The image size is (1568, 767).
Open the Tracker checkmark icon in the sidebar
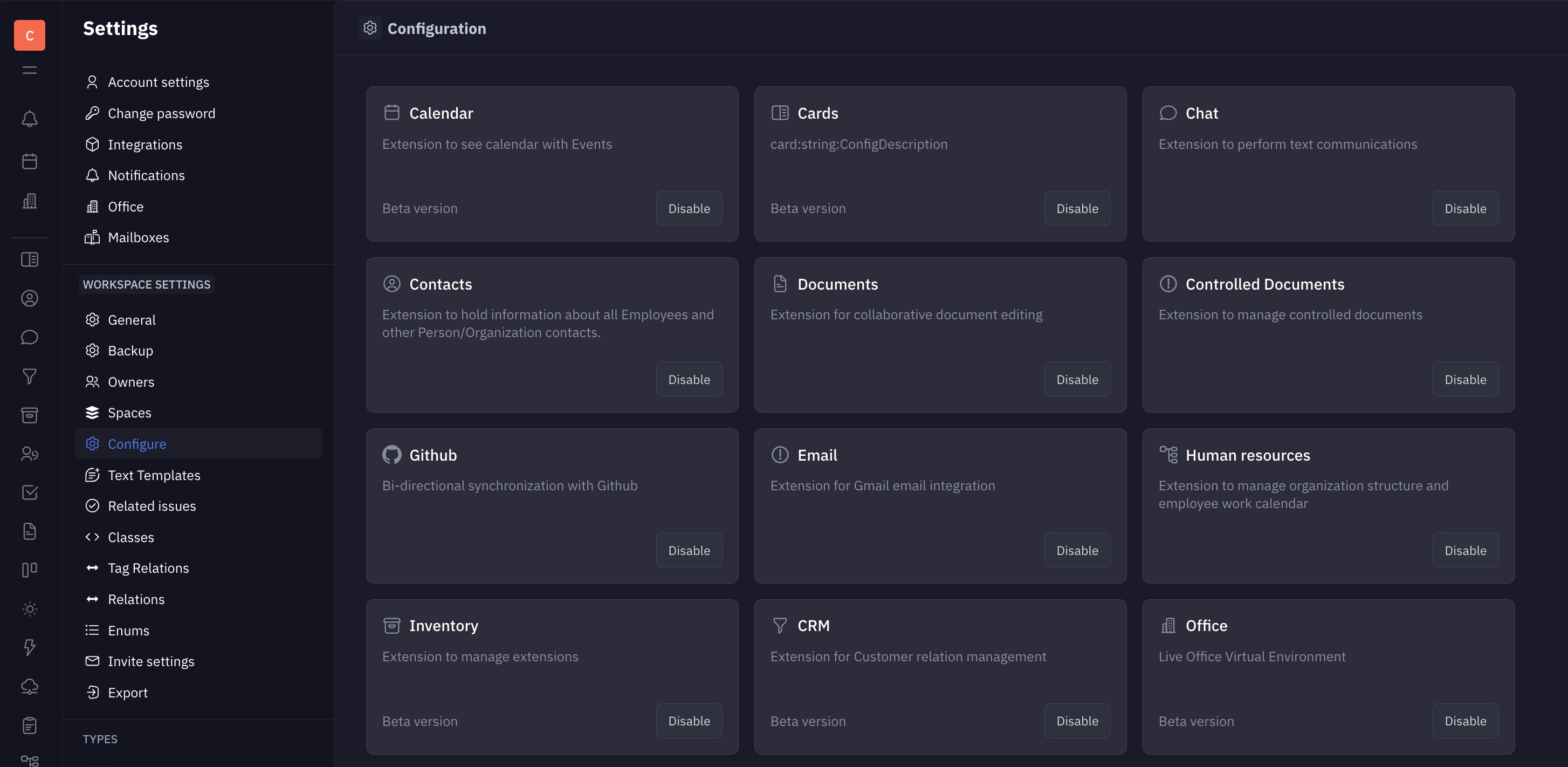click(x=29, y=492)
